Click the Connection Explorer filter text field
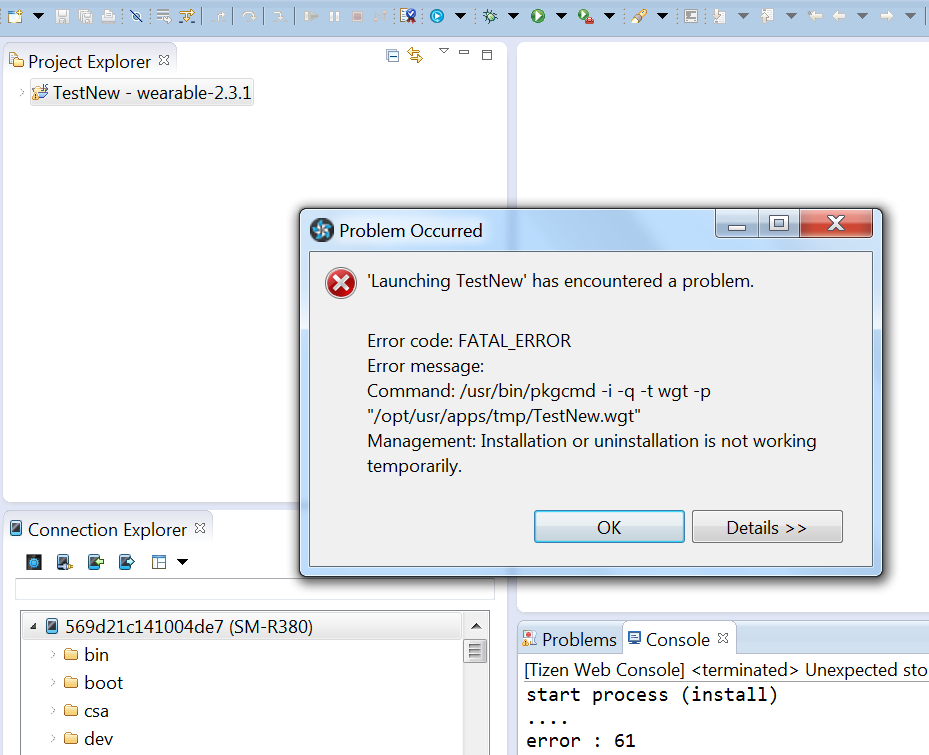The image size is (929, 755). click(255, 589)
